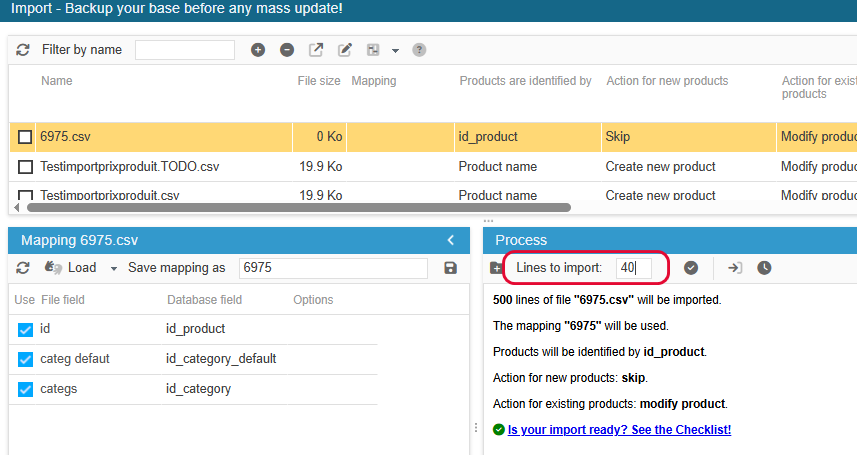Click the check mark icon in Process toolbar
This screenshot has width=857, height=455.
[690, 268]
